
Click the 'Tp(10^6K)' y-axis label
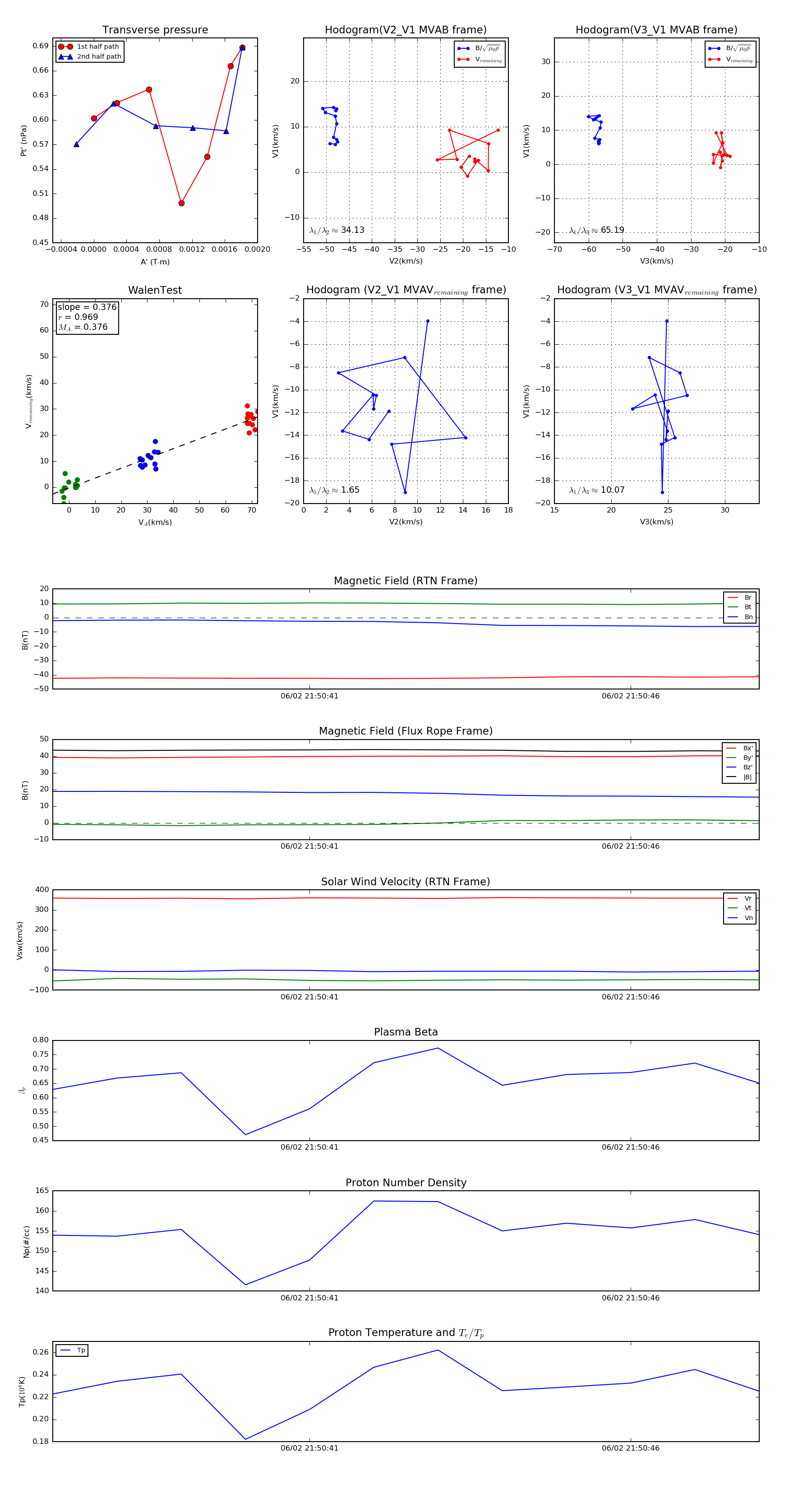click(x=22, y=1392)
